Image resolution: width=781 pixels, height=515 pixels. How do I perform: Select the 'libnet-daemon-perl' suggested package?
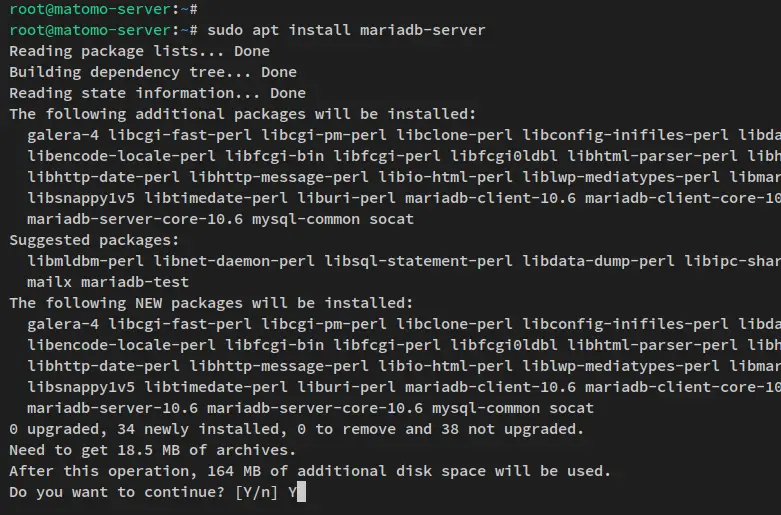click(234, 261)
